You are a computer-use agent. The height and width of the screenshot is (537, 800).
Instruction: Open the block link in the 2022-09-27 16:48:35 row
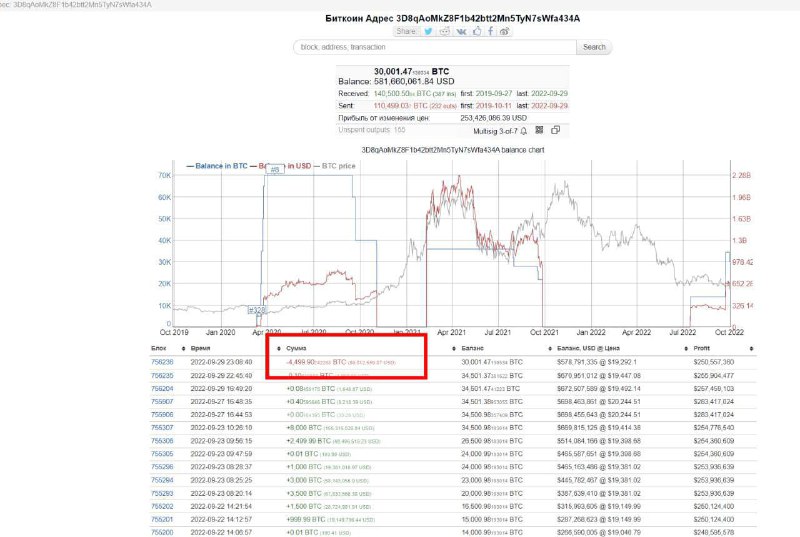click(x=162, y=402)
